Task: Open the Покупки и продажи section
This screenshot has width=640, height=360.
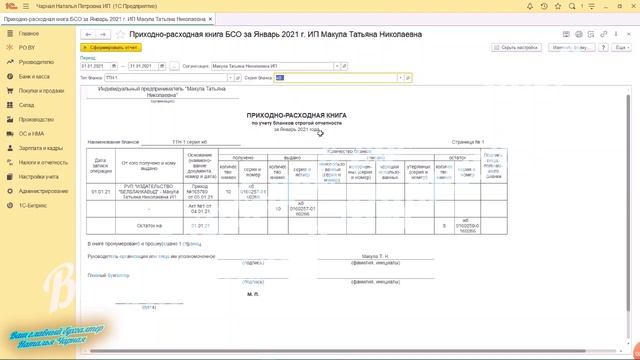Action: pos(41,91)
